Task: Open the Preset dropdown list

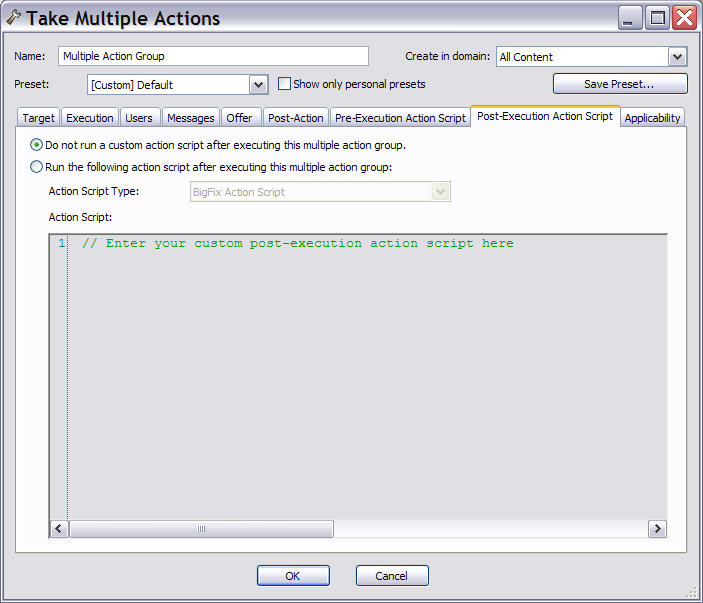Action: coord(258,85)
